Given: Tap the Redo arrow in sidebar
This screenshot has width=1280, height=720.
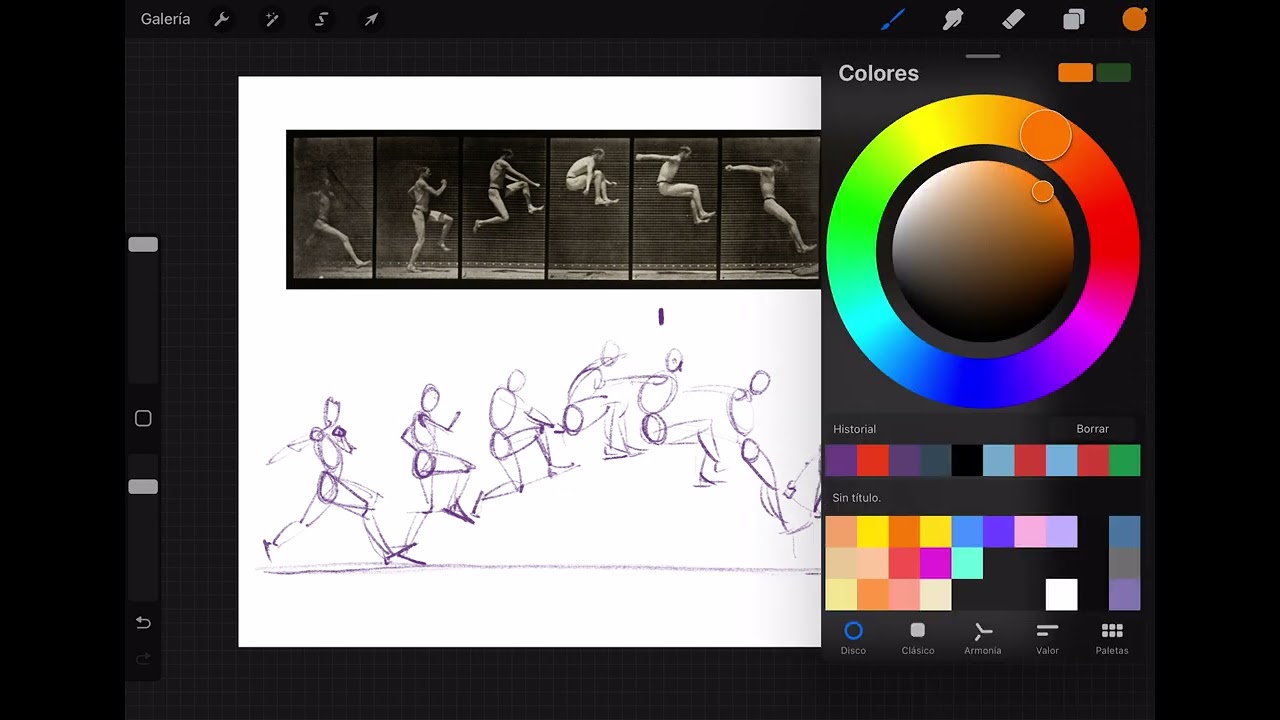Looking at the screenshot, I should coord(143,658).
